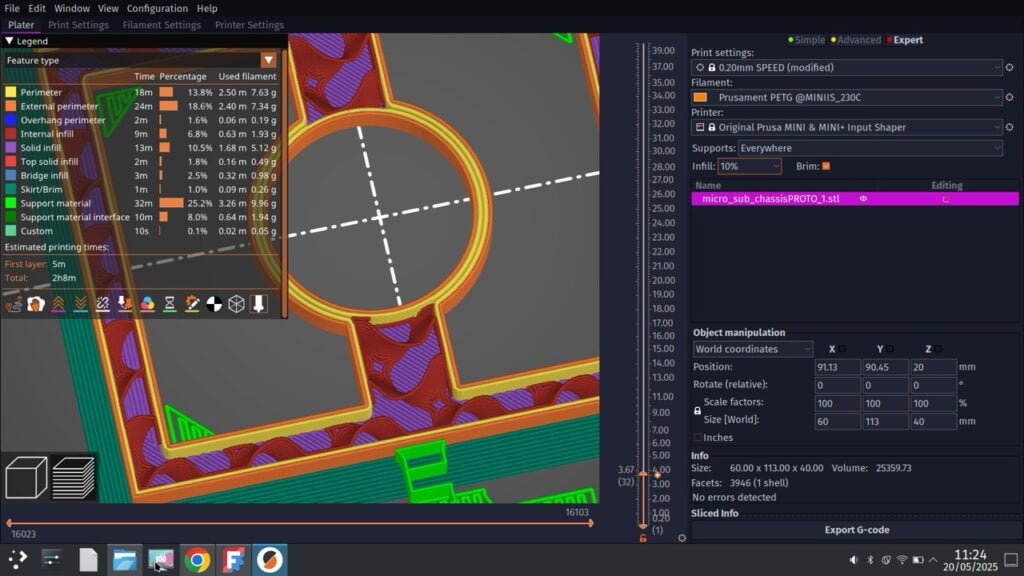Expand the Feature type dropdown in legend
This screenshot has width=1024, height=576.
tap(268, 60)
